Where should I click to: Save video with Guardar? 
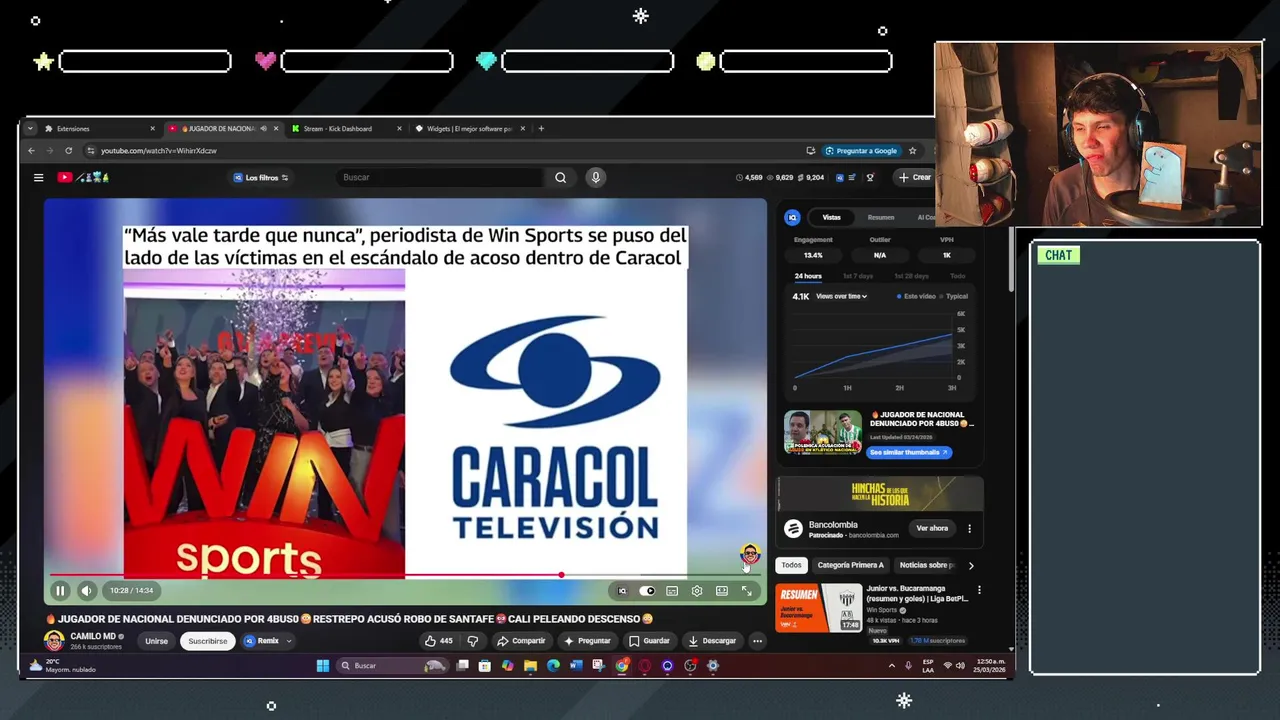point(650,641)
